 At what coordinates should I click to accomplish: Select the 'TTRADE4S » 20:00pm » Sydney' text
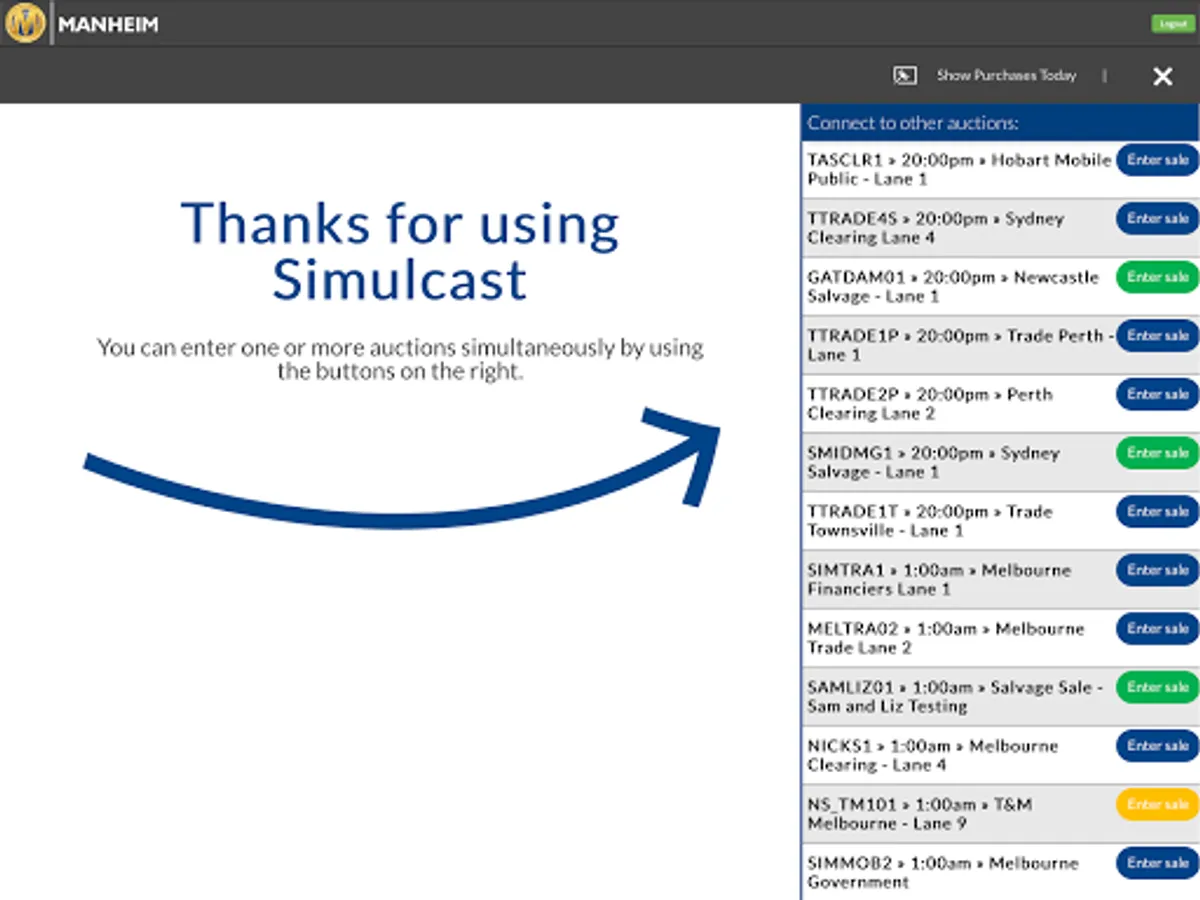coord(936,219)
